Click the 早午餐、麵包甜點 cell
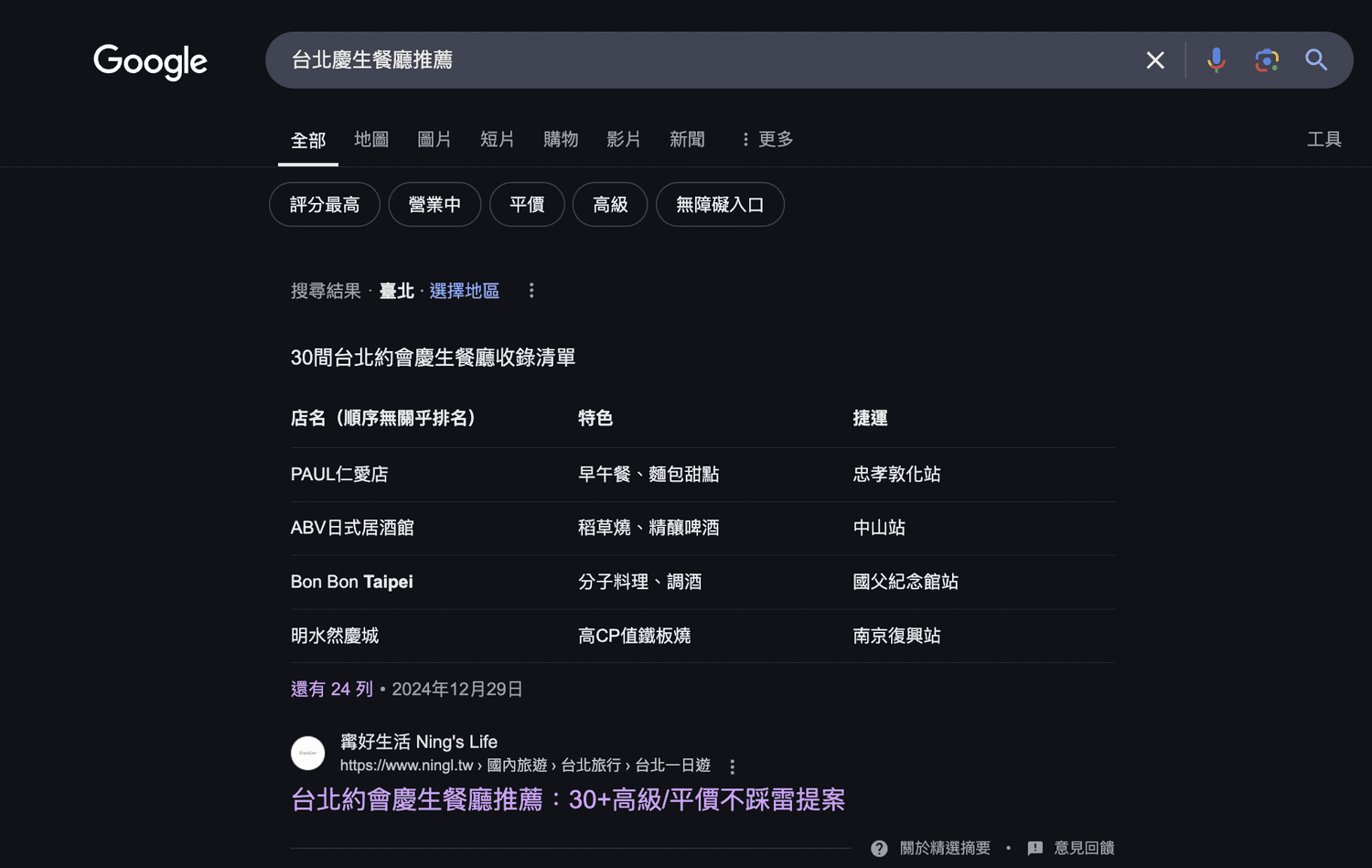Screen dimensions: 1372x868 (x=648, y=474)
